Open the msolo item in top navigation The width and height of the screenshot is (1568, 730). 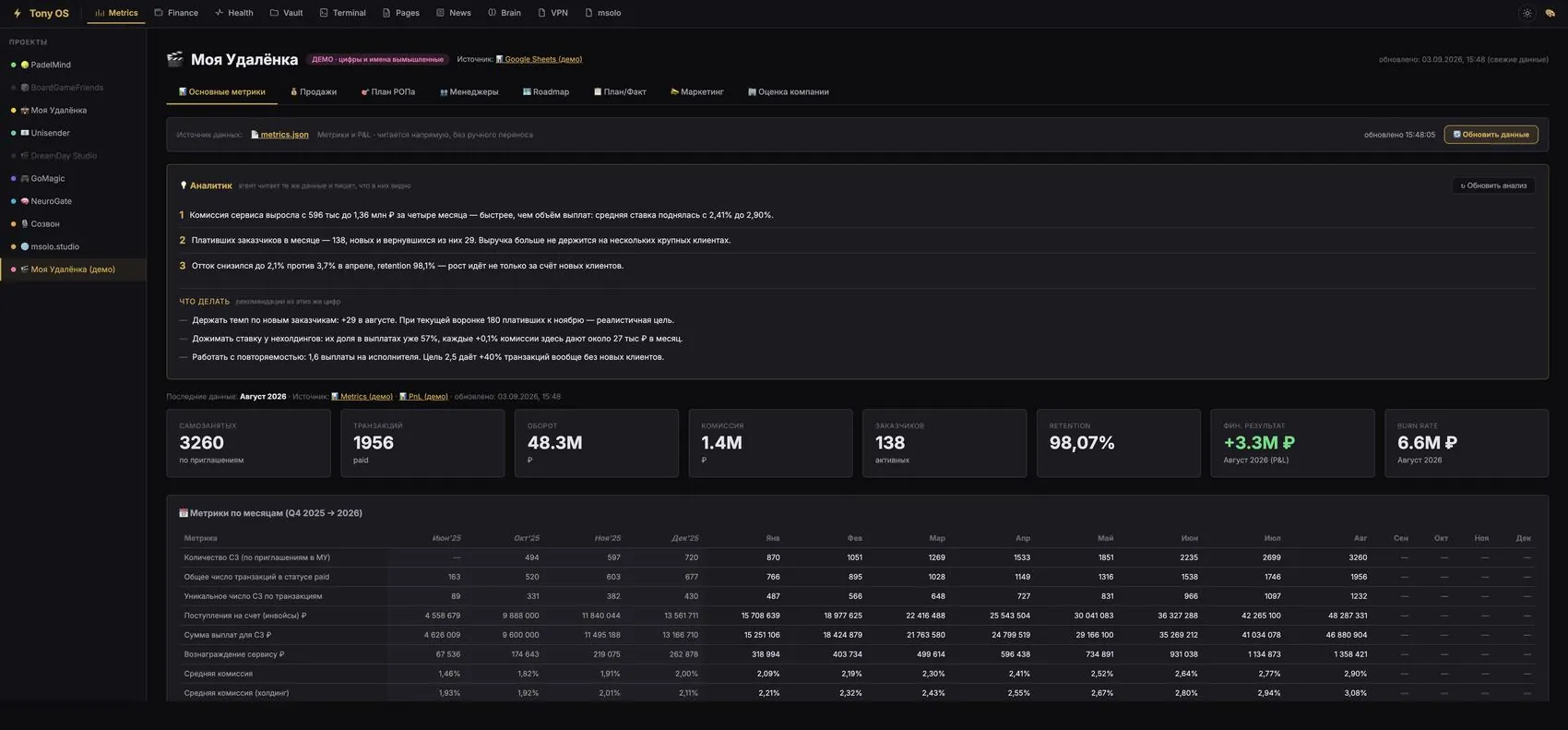[x=603, y=13]
